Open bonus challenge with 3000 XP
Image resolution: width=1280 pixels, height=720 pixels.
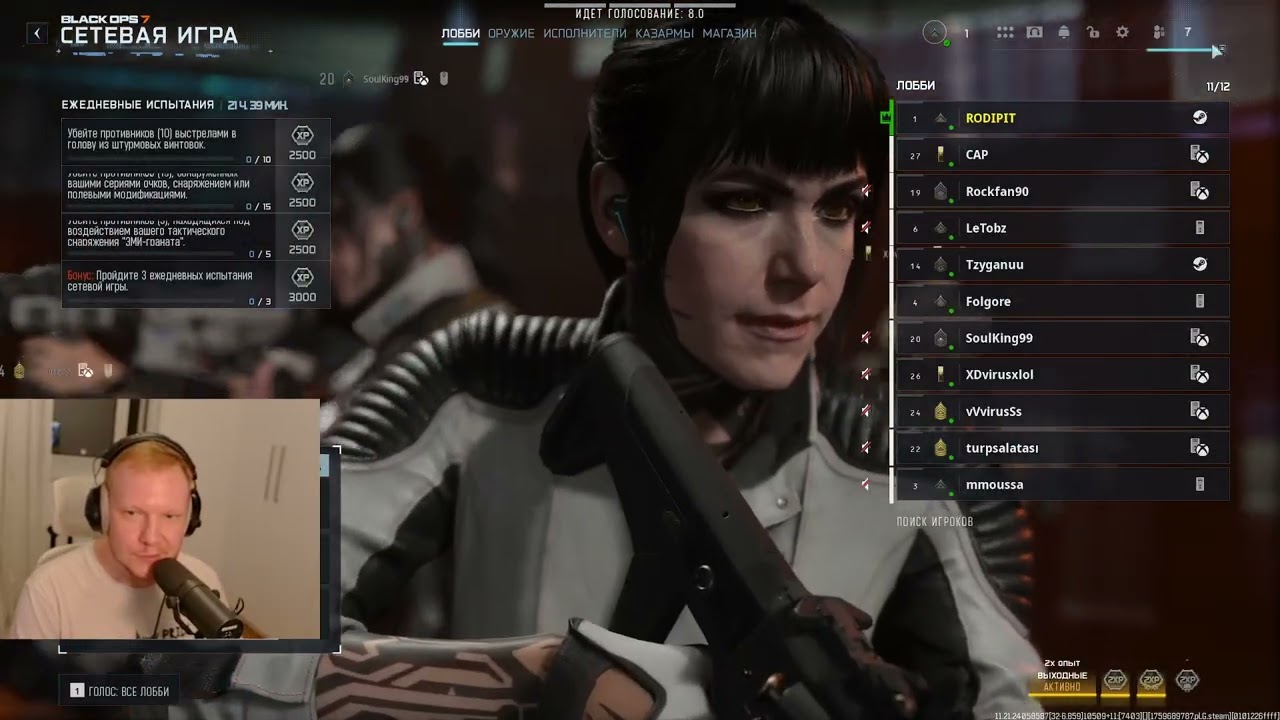(196, 285)
